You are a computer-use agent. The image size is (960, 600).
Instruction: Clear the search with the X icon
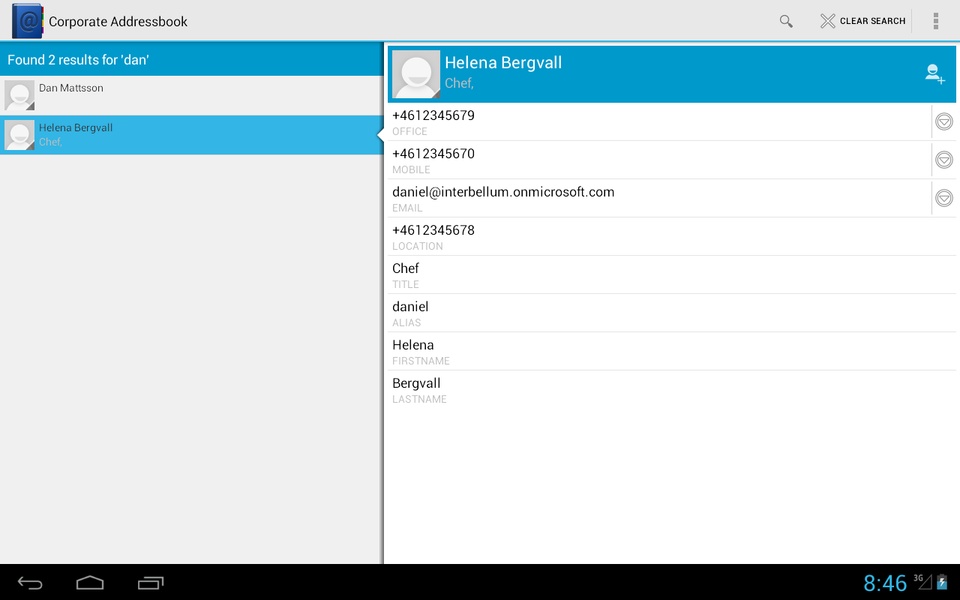coord(828,21)
